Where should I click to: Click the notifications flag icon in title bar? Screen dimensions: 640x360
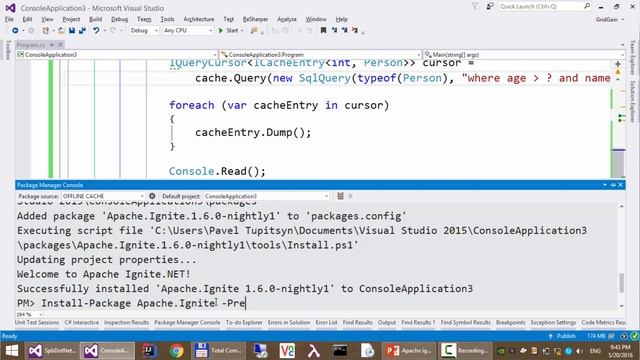click(x=475, y=7)
